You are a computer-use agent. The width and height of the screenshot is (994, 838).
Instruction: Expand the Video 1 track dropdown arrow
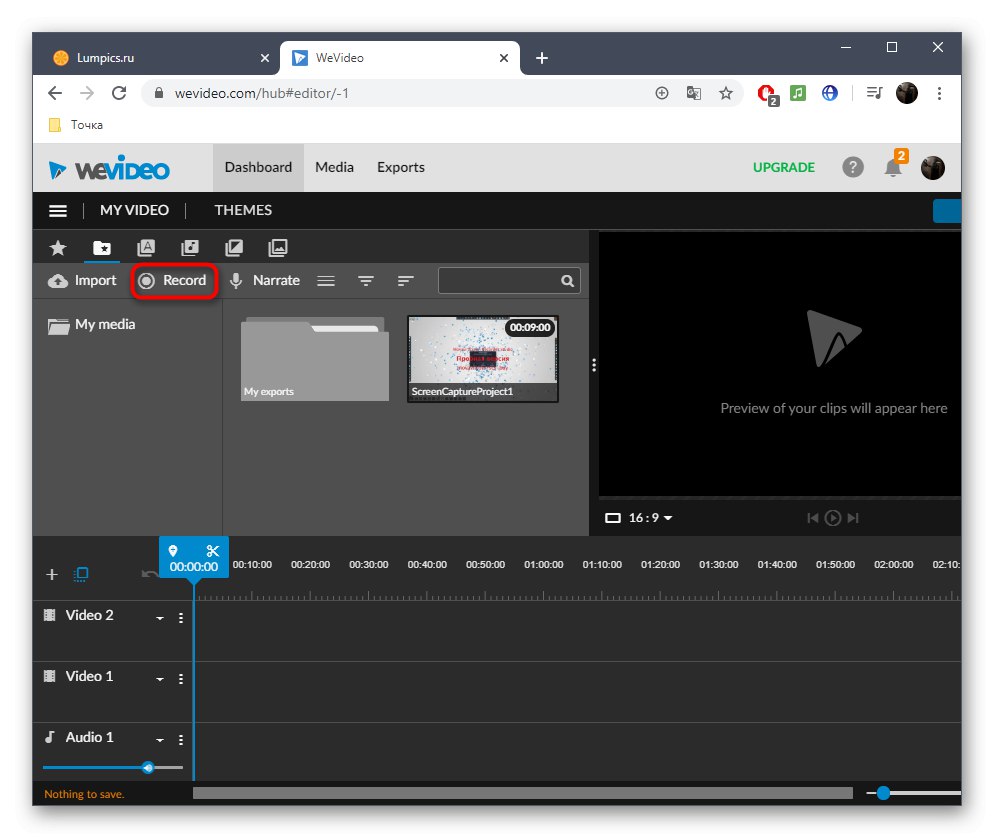(159, 678)
